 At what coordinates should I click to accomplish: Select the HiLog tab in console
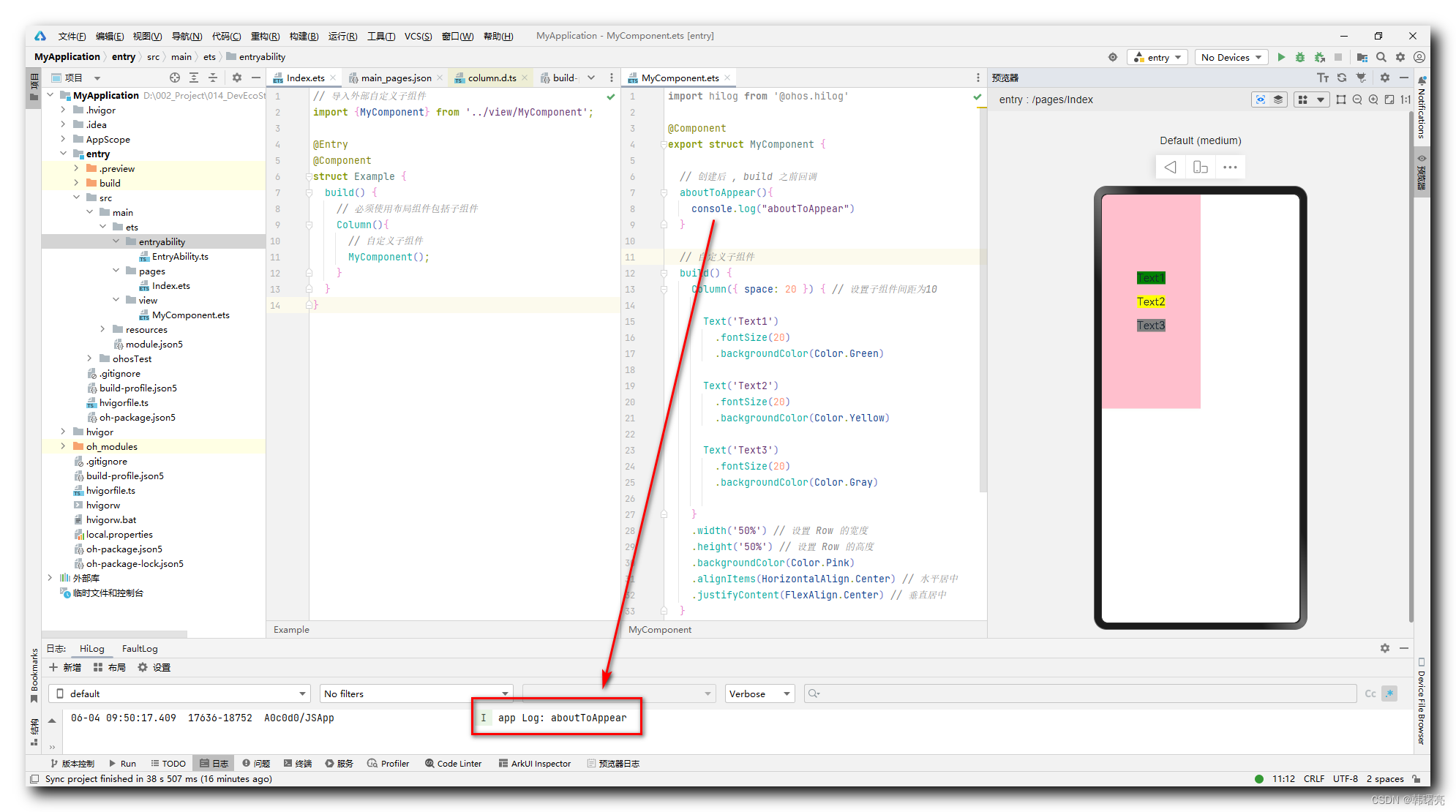point(90,649)
